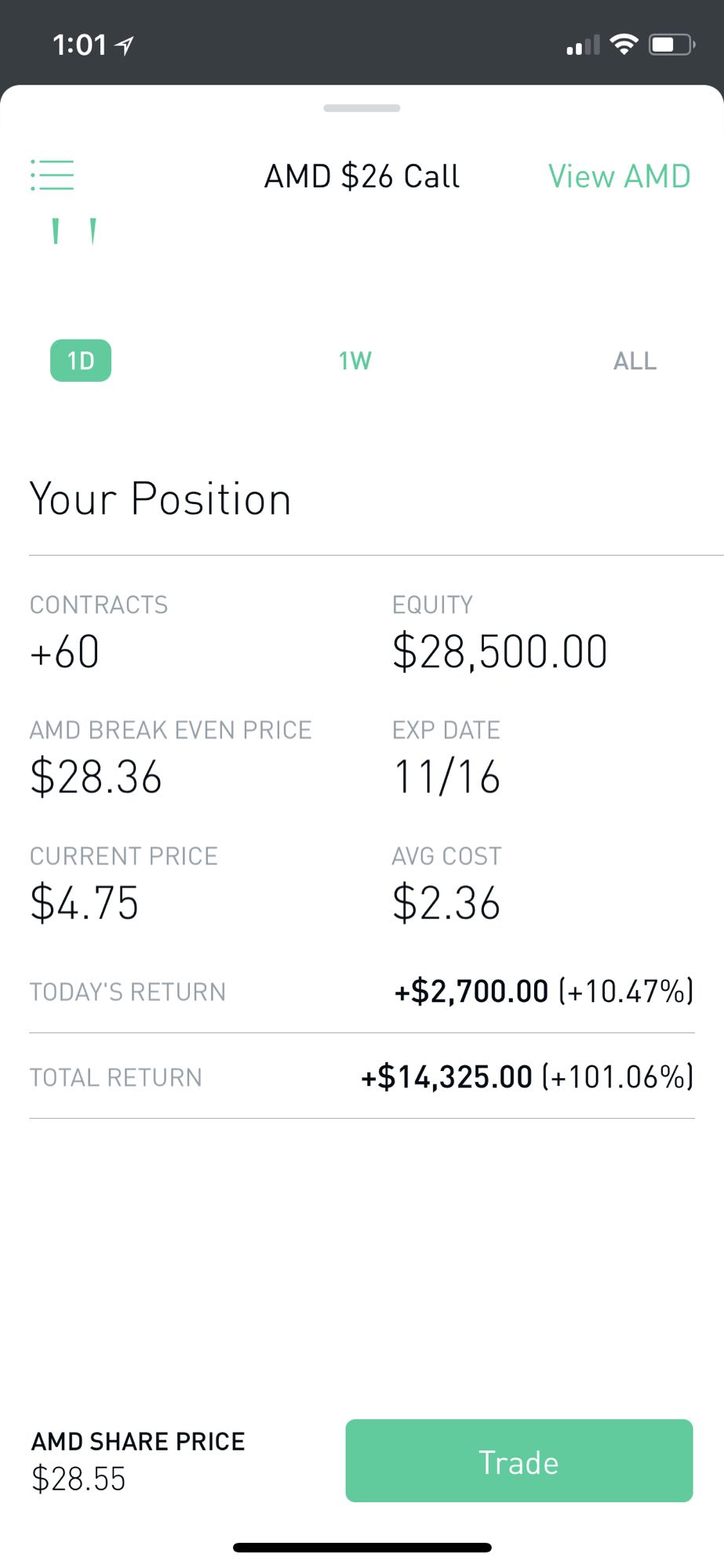Open the list menu icon
This screenshot has height=1568, width=724.
coord(52,175)
